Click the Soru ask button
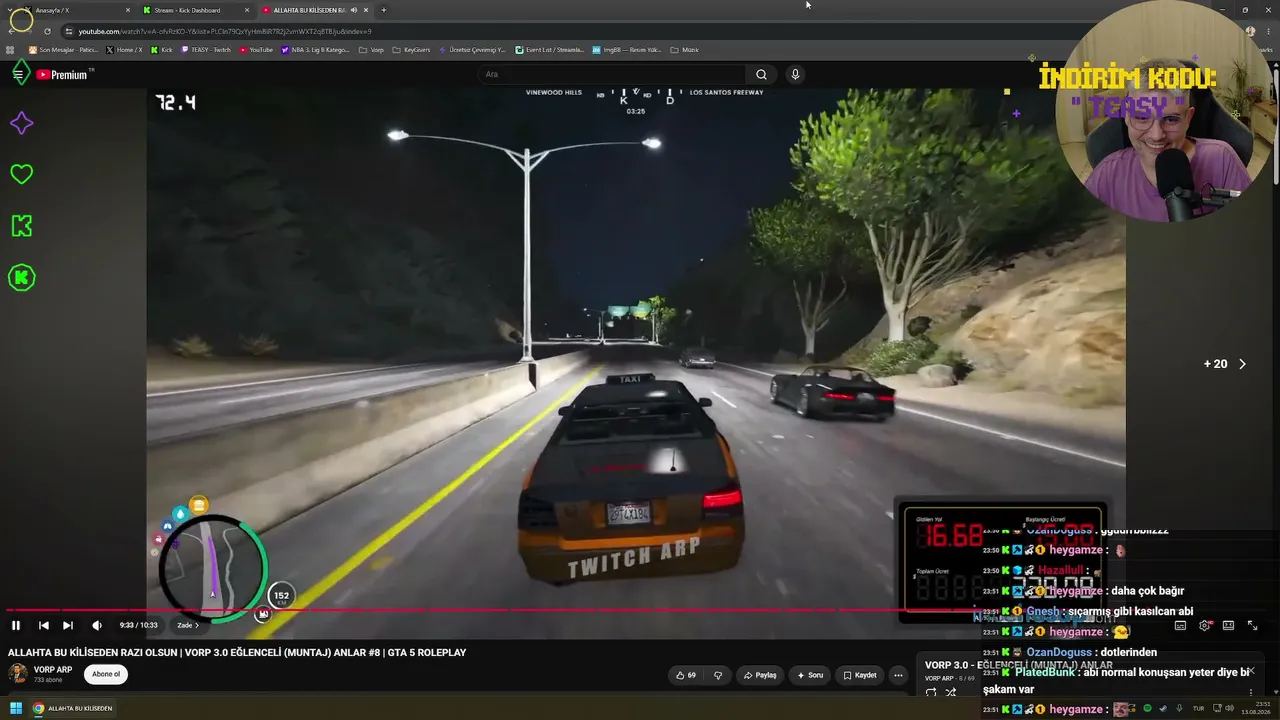1280x720 pixels. 810,675
